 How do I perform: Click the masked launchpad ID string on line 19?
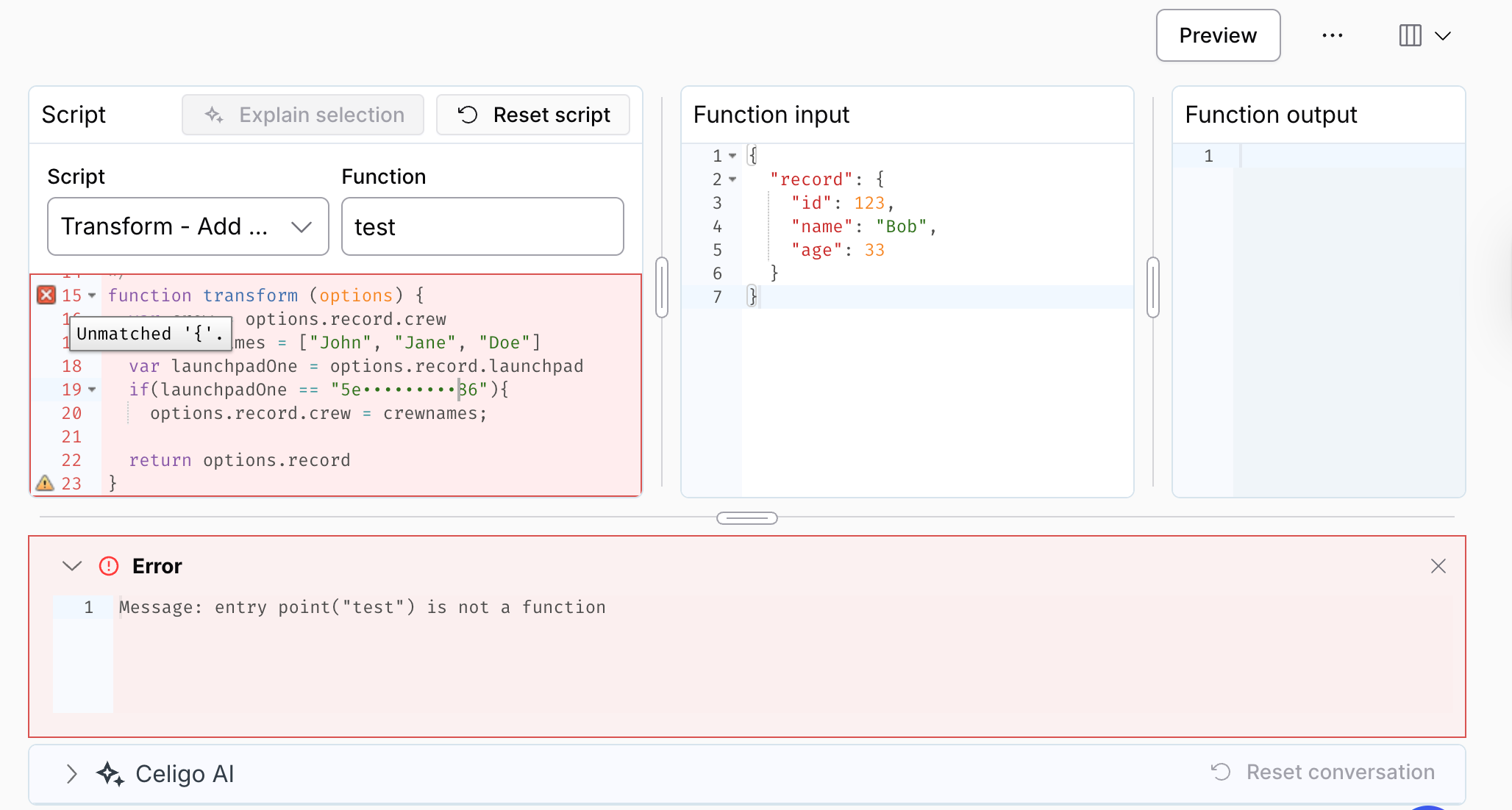click(409, 390)
